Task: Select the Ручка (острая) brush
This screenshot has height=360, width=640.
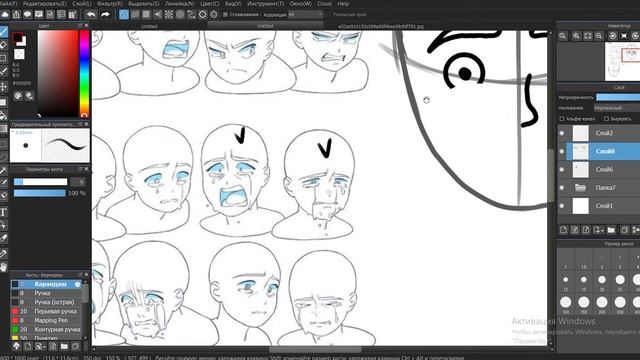Action: pos(46,302)
